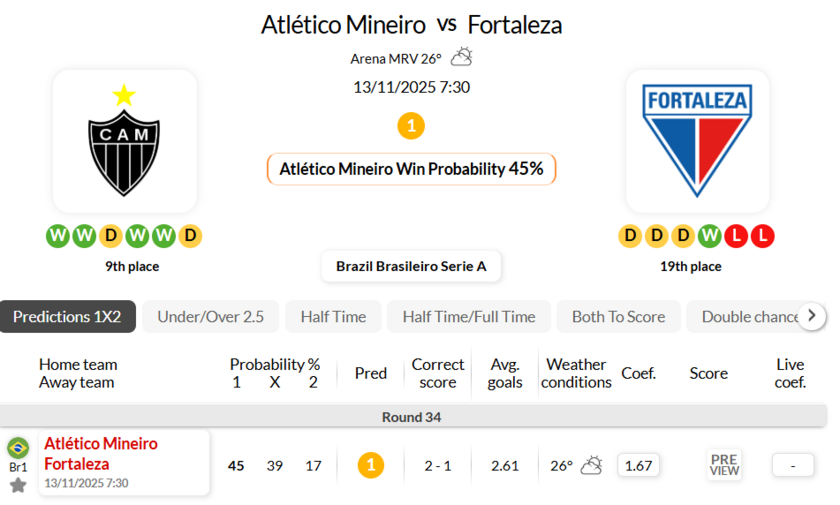
Task: Open the Half Time tab
Action: click(333, 317)
